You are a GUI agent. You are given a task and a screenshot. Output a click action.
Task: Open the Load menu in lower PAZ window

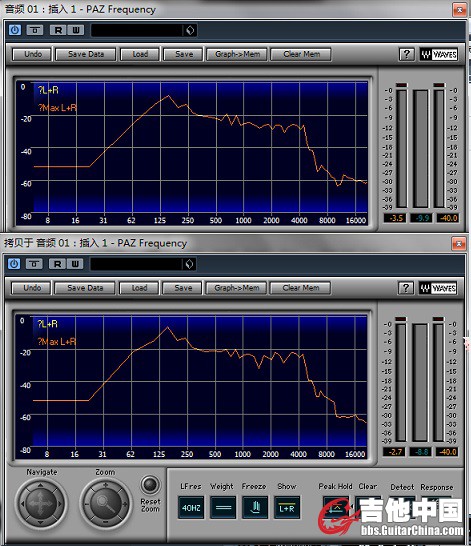tap(139, 288)
